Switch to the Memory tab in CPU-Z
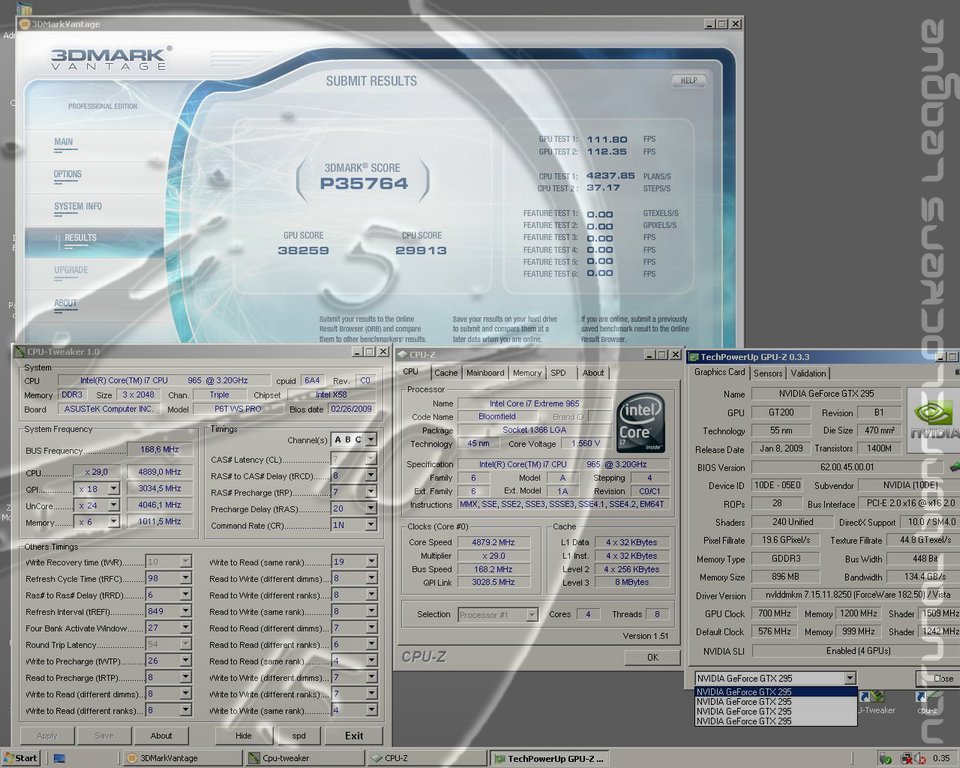960x768 pixels. pyautogui.click(x=527, y=372)
